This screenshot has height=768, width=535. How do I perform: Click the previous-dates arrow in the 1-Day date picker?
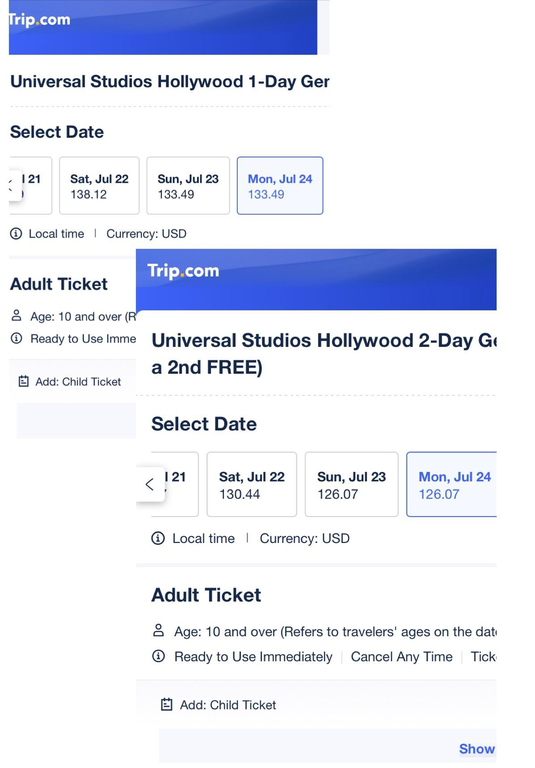click(14, 186)
